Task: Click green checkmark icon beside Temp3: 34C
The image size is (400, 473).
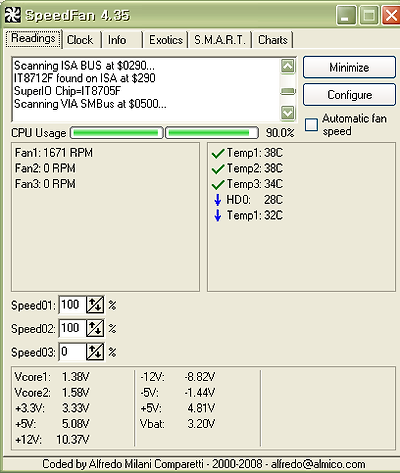Action: click(x=218, y=184)
